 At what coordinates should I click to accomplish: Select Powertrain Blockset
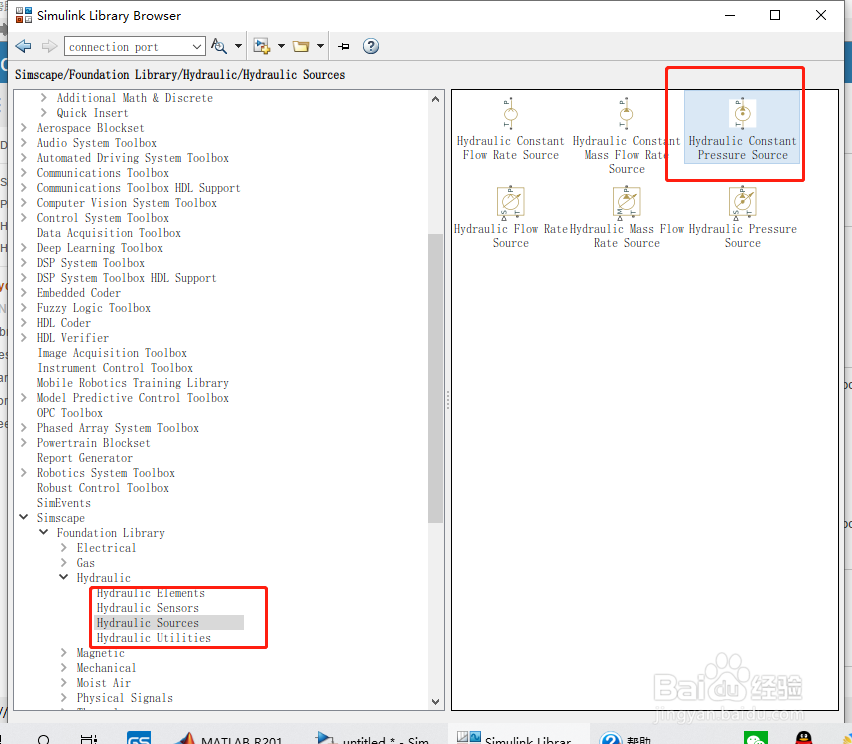pyautogui.click(x=93, y=443)
